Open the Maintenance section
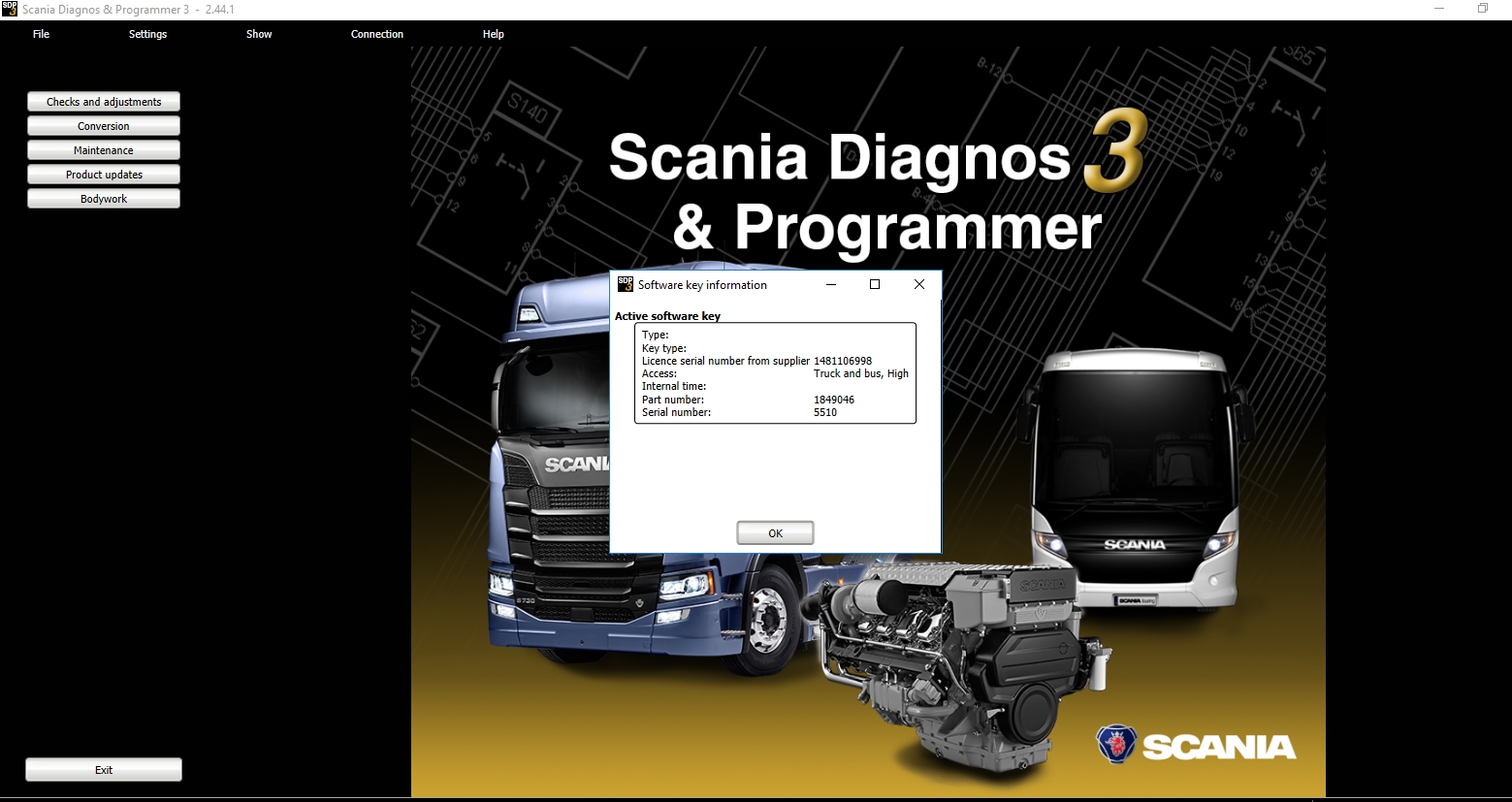 point(103,149)
